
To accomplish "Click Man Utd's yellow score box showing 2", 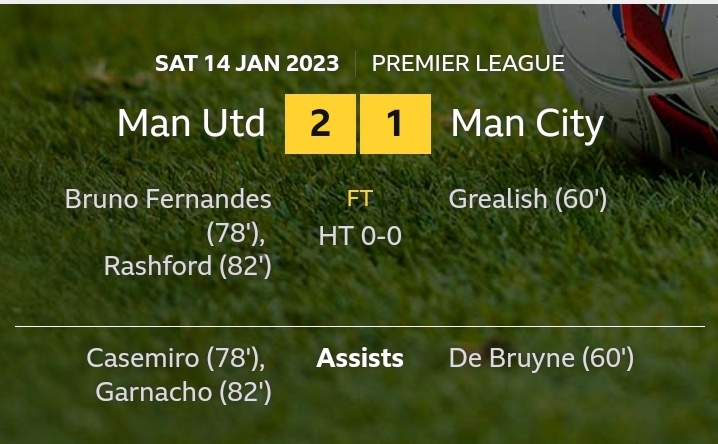I will (320, 124).
